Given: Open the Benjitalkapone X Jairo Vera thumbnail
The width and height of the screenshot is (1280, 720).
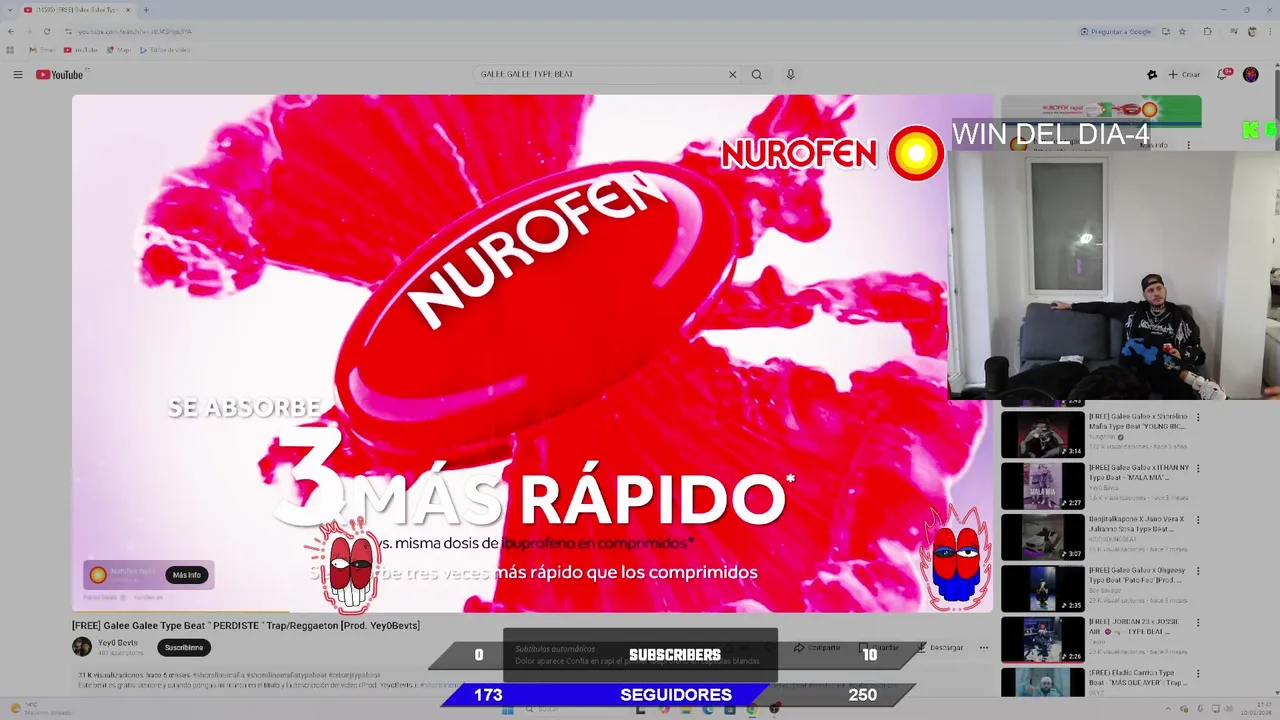Looking at the screenshot, I should (x=1043, y=537).
